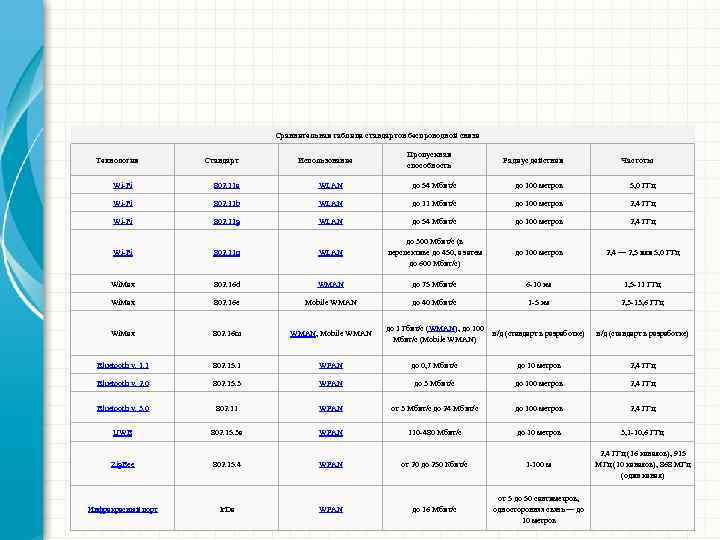The width and height of the screenshot is (720, 540).
Task: Click the table caption about беспроводной связи
Action: [x=377, y=135]
